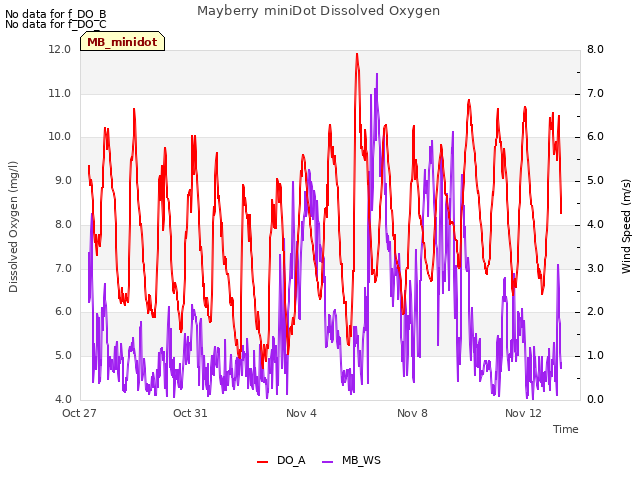Click the Oct 31 date tick label

[190, 413]
